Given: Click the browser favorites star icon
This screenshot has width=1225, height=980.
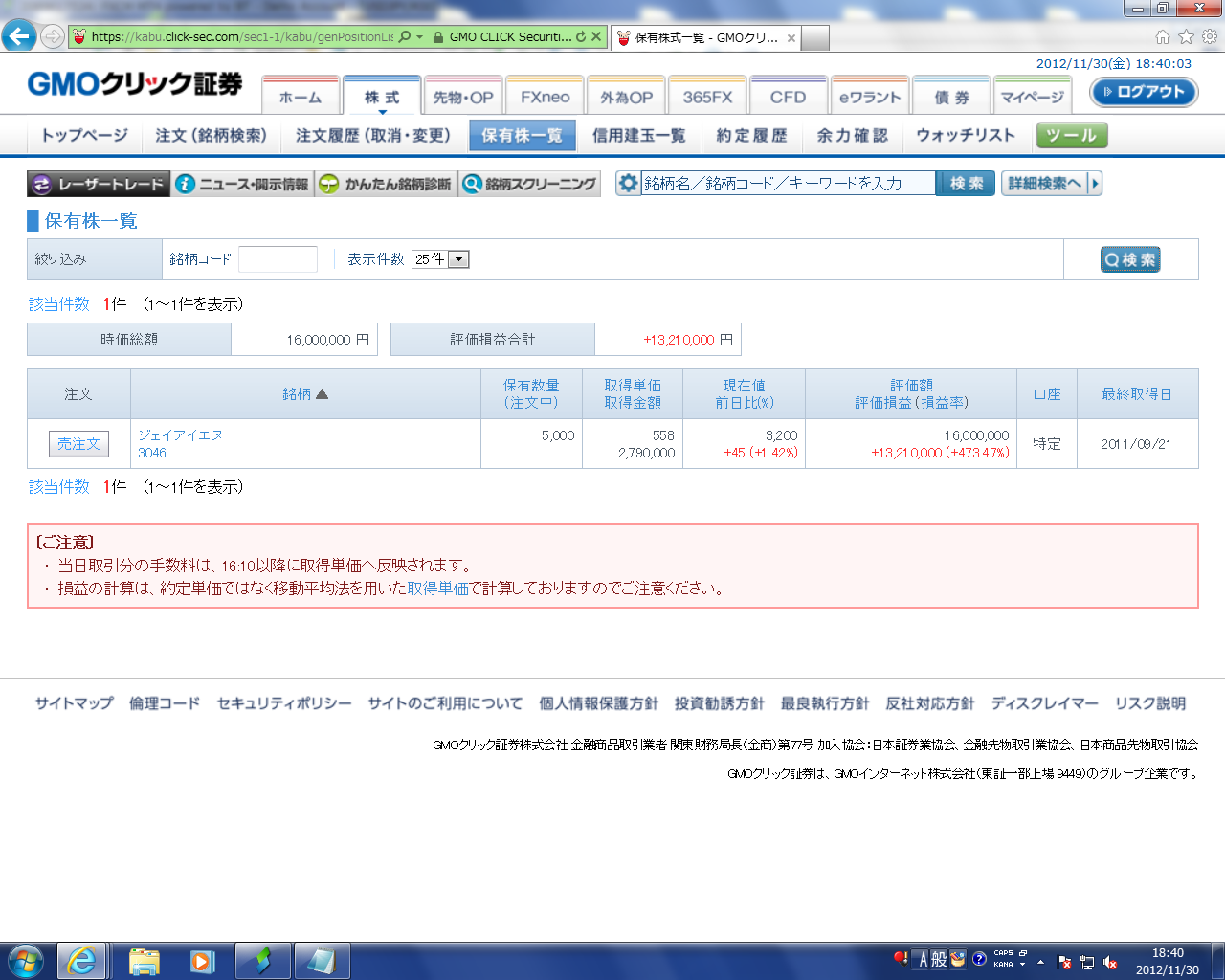Looking at the screenshot, I should click(x=1186, y=36).
